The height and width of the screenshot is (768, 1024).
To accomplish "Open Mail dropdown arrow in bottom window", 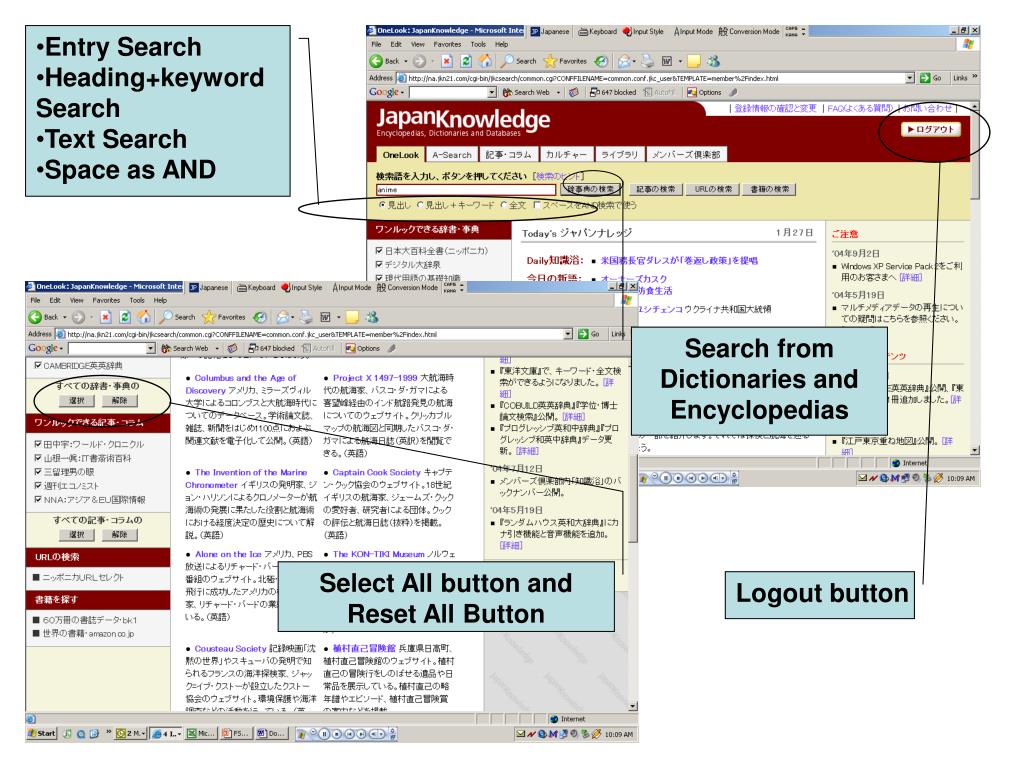I will (x=293, y=317).
